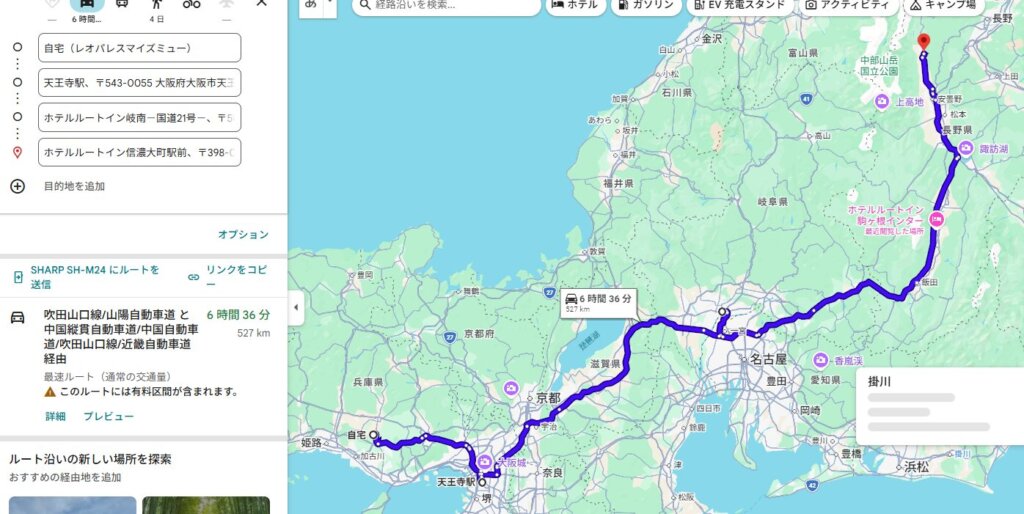1024x514 pixels.
Task: Click the 大阪城 camera marker on map
Action: click(484, 462)
